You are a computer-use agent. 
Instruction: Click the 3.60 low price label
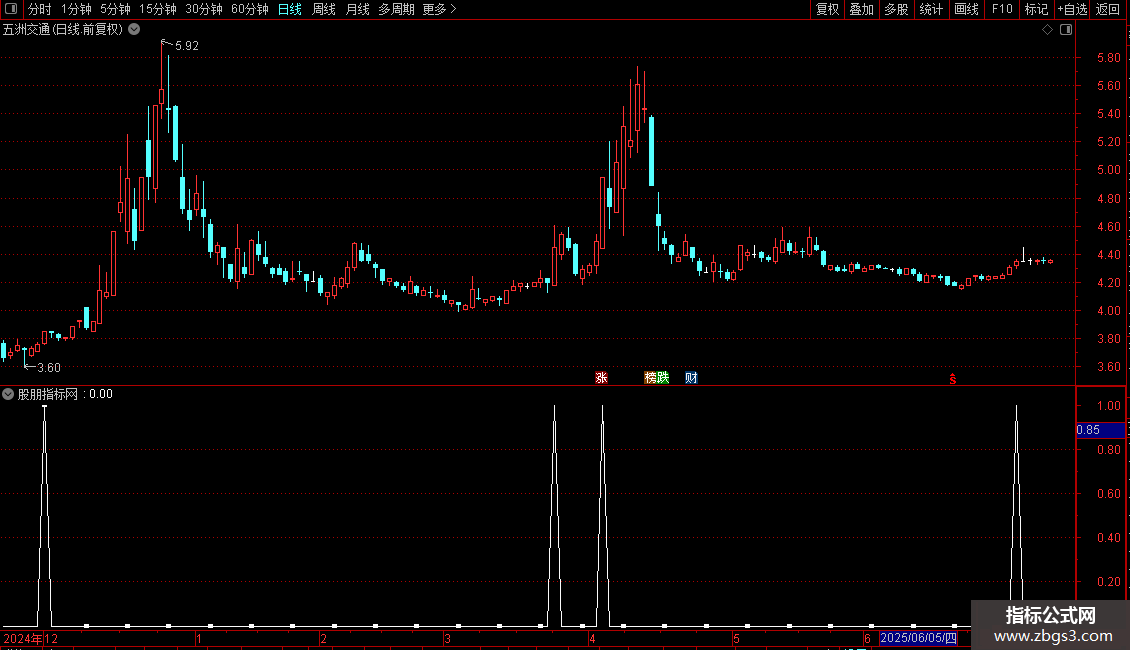48,368
